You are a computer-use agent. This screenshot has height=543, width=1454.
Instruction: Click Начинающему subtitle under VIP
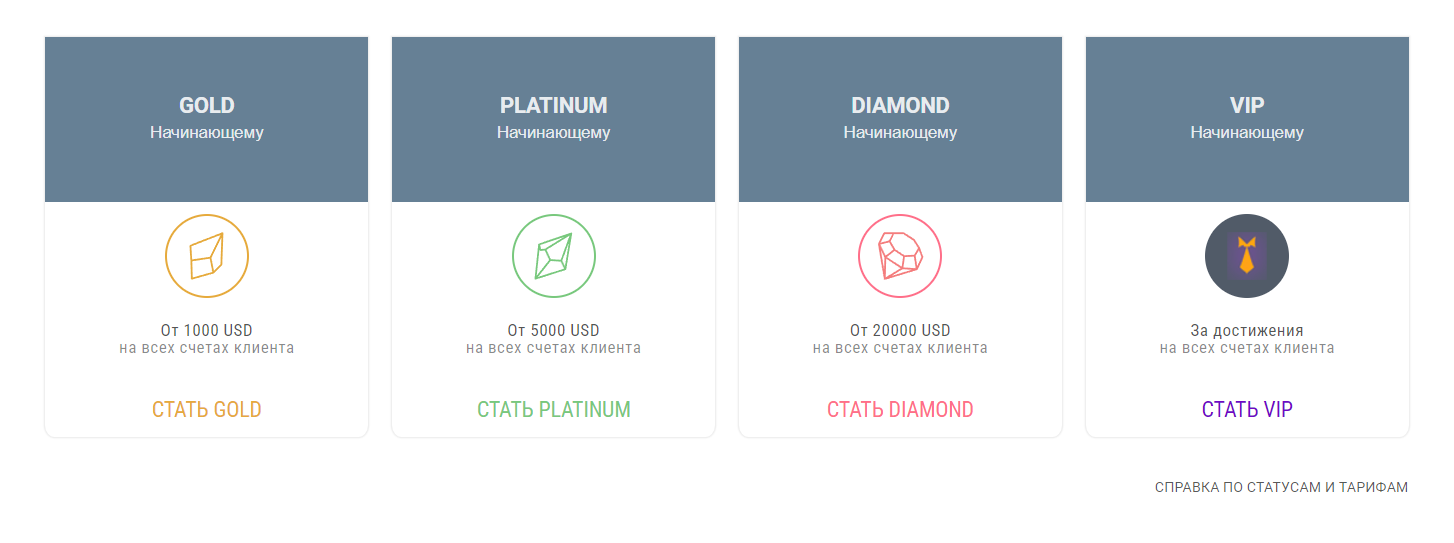1247,132
